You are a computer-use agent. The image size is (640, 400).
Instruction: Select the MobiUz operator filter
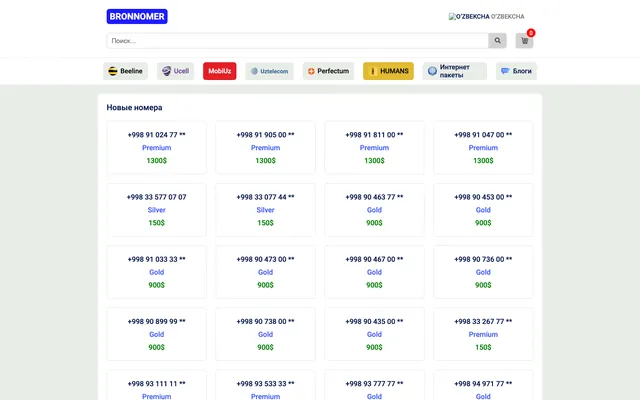point(220,71)
